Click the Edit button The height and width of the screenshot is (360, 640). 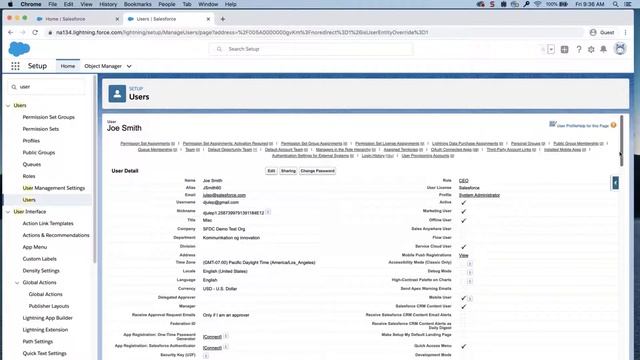tap(271, 171)
